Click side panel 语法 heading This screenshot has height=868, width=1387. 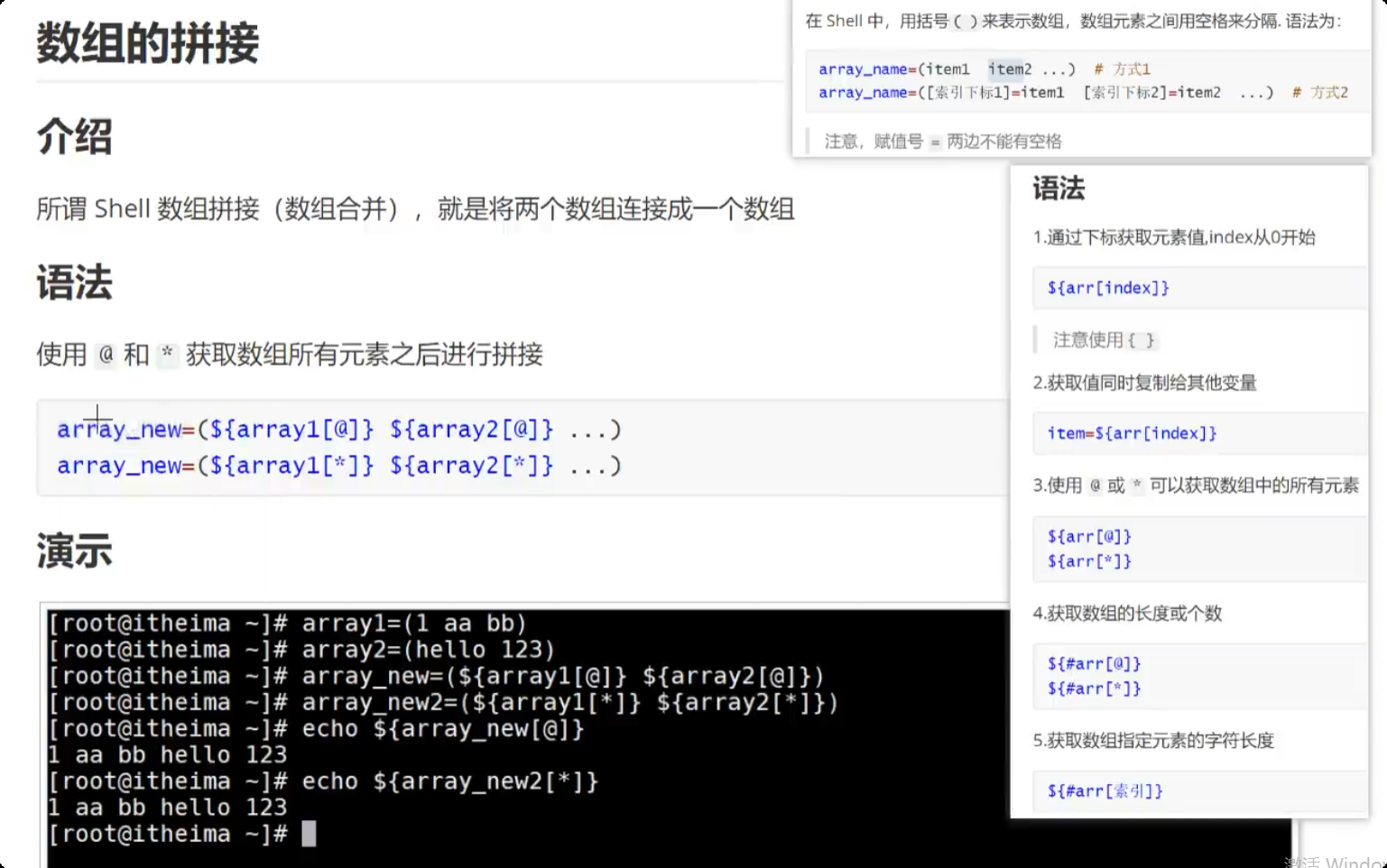(1059, 189)
